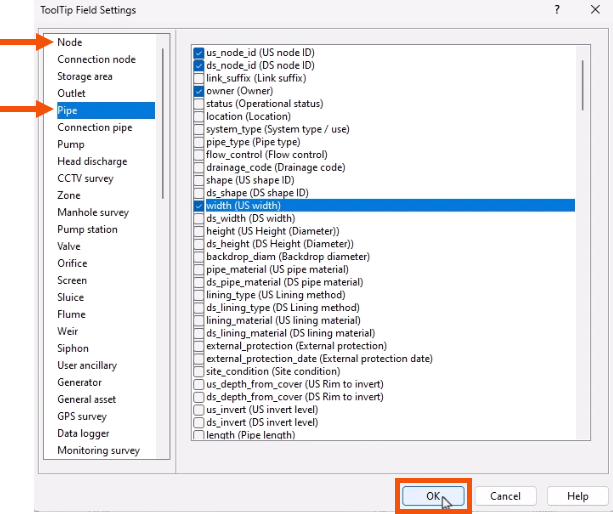Check drainage_code (Drainage code) box

pyautogui.click(x=199, y=167)
